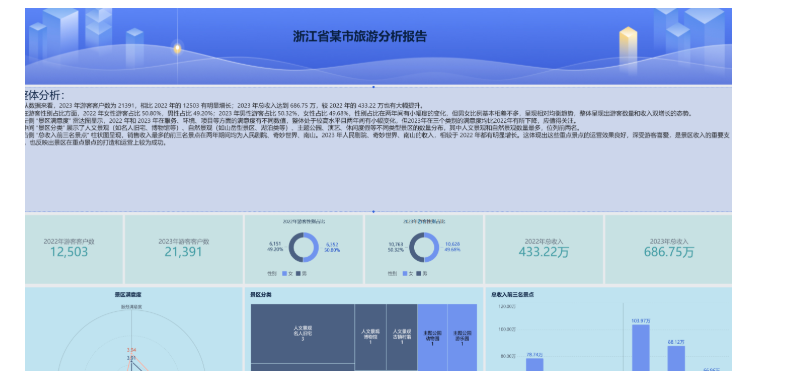Screen dimensions: 812x392
Task: Select the largest dark treemap block labeled 3
Action: (302, 333)
